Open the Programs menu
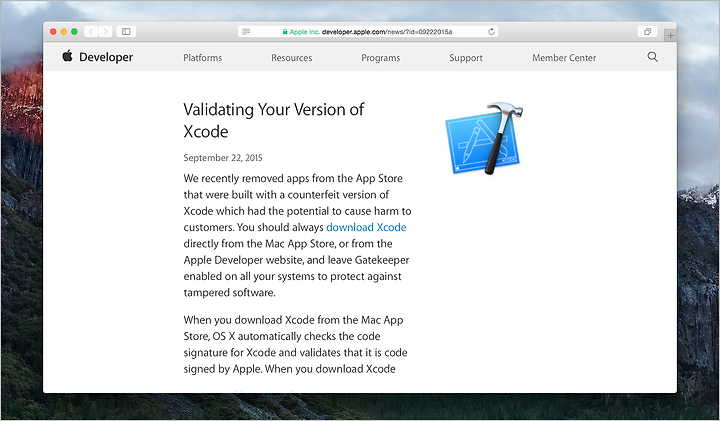Image resolution: width=720 pixels, height=421 pixels. pyautogui.click(x=381, y=58)
